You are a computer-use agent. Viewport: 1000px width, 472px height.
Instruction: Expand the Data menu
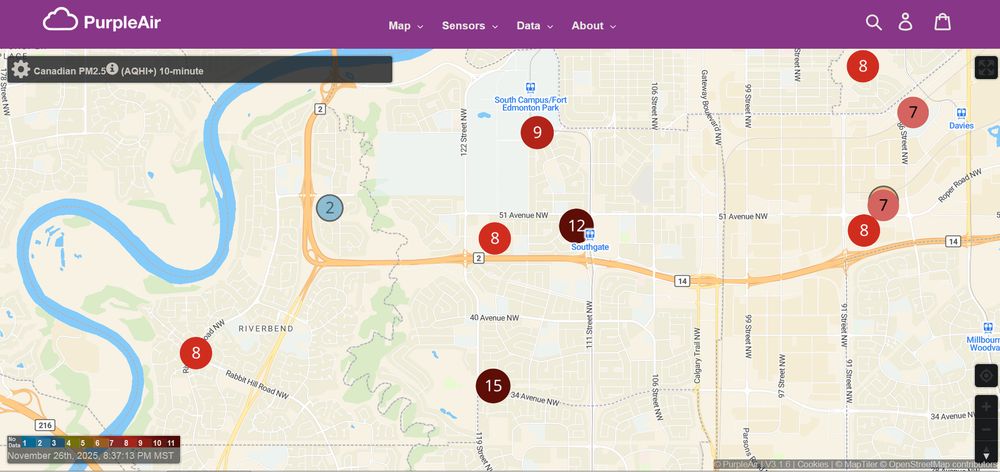(534, 26)
